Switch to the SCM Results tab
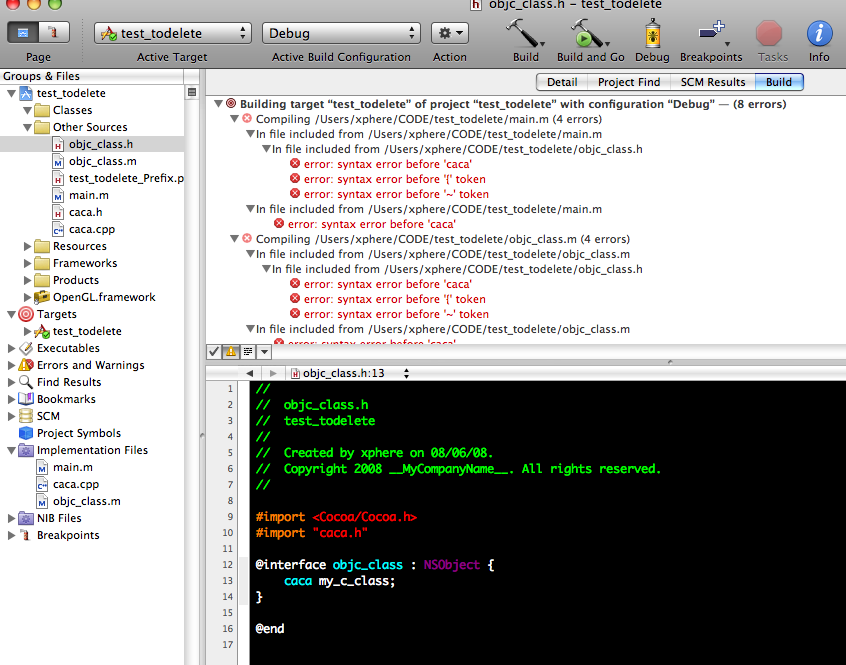 712,82
